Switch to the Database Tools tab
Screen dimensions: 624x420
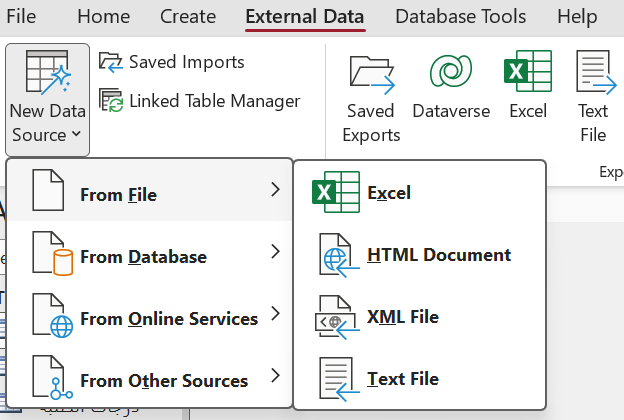[x=460, y=17]
